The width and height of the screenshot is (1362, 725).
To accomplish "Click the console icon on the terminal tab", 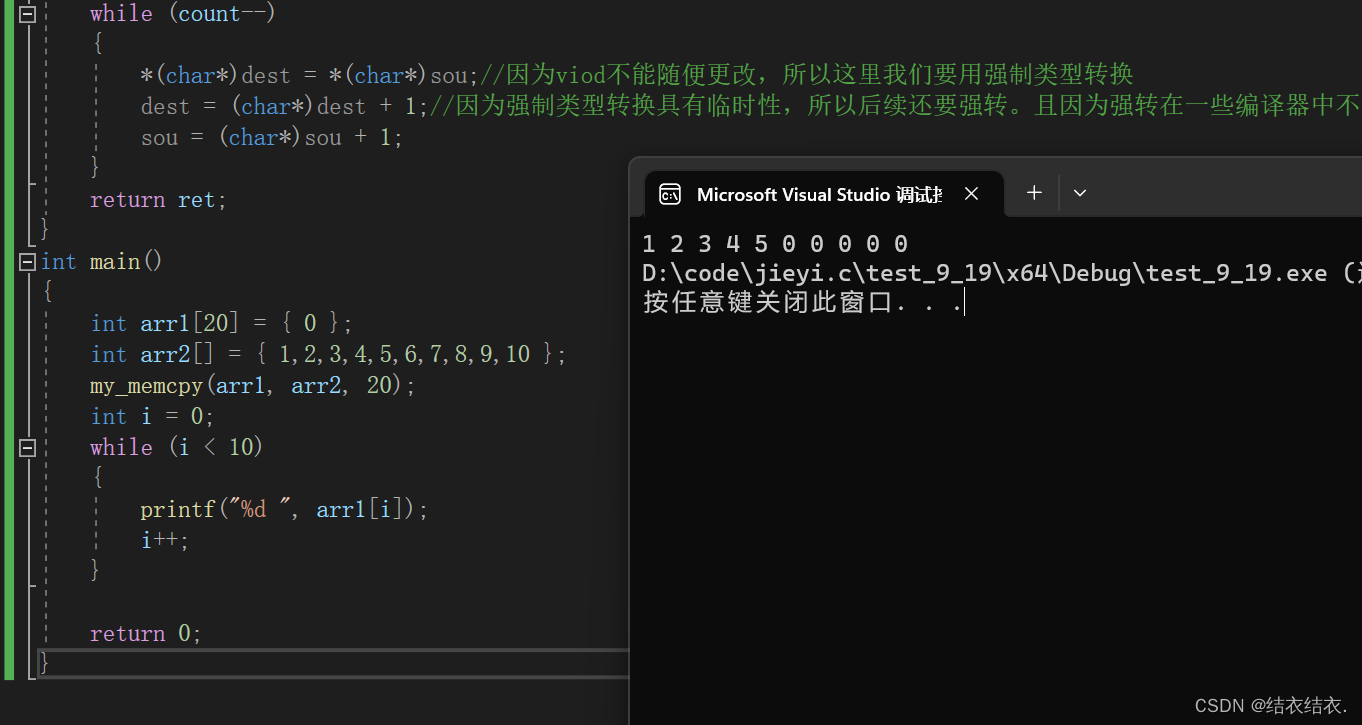I will point(670,194).
